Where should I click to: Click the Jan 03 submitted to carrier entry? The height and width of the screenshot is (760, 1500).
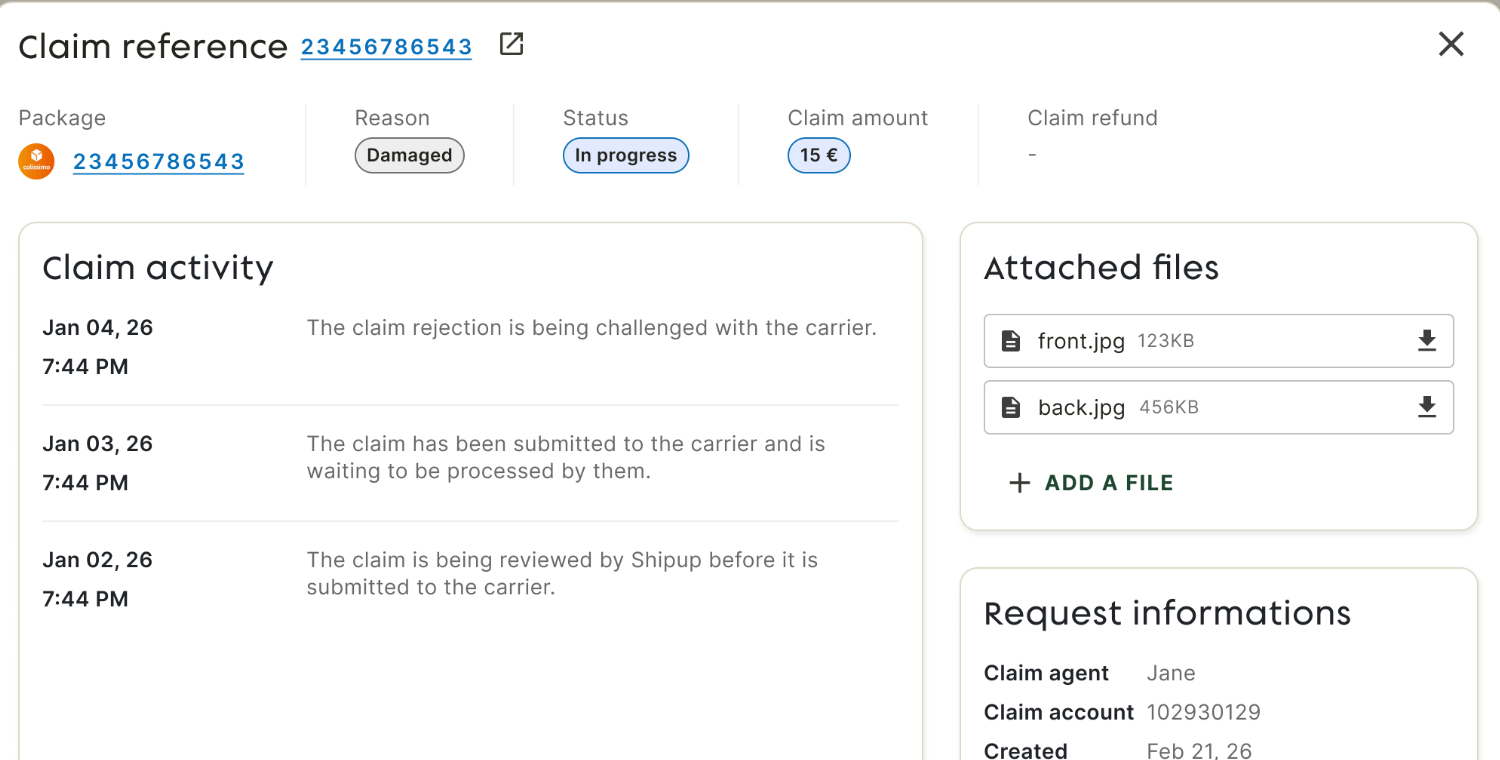coord(470,463)
